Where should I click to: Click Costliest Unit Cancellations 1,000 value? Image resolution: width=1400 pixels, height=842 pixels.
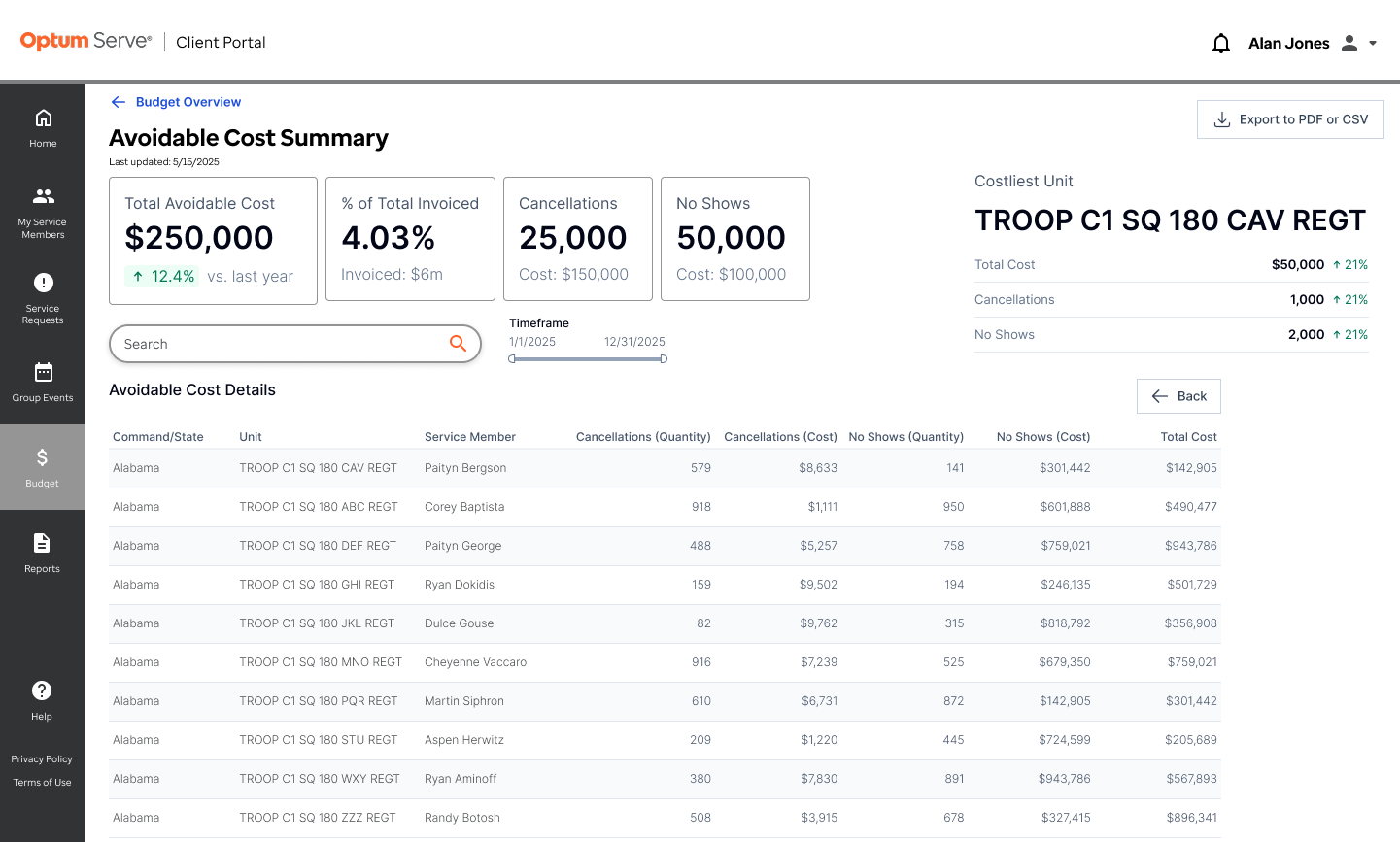pyautogui.click(x=1307, y=299)
